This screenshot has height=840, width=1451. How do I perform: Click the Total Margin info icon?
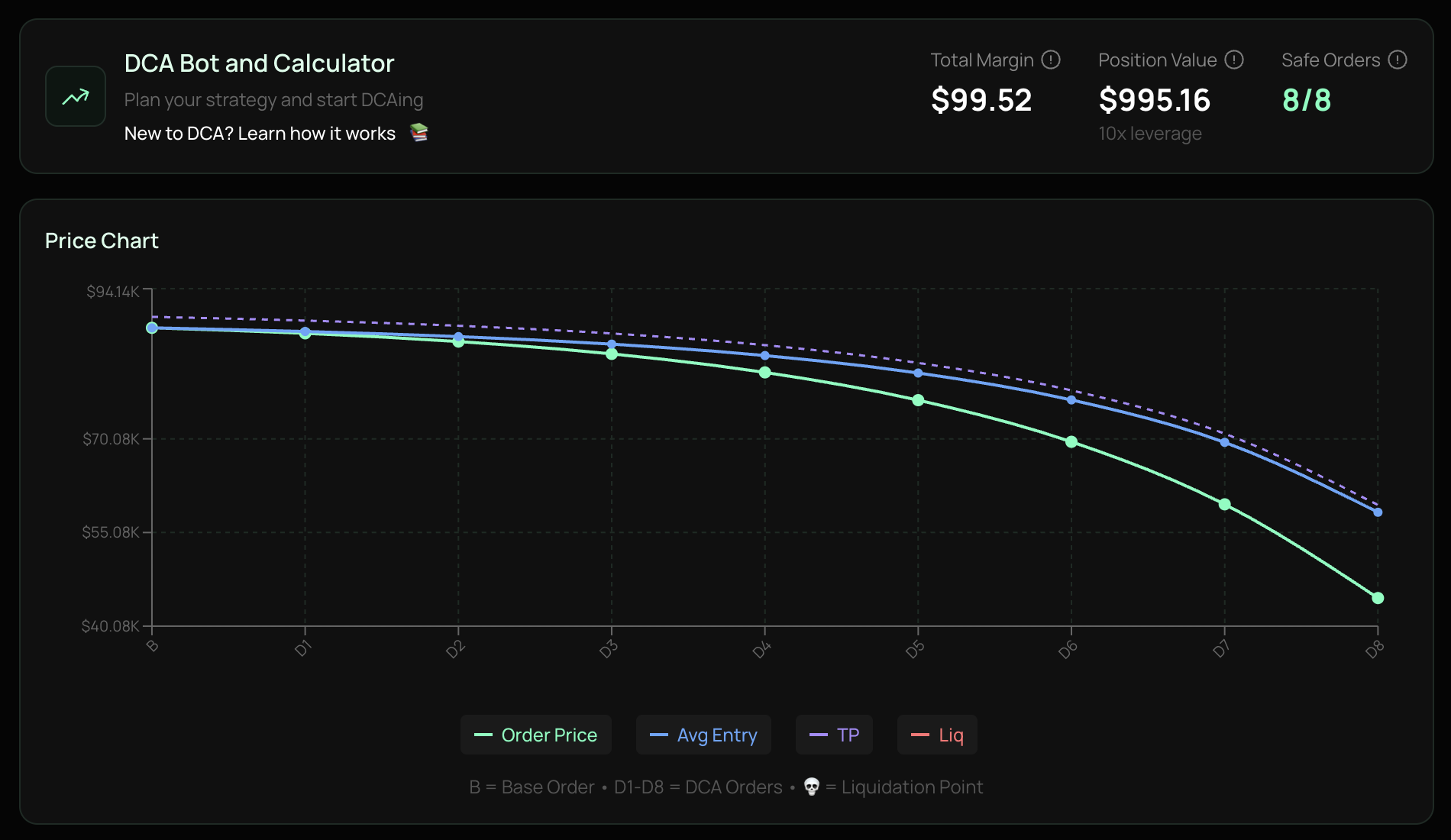1051,60
